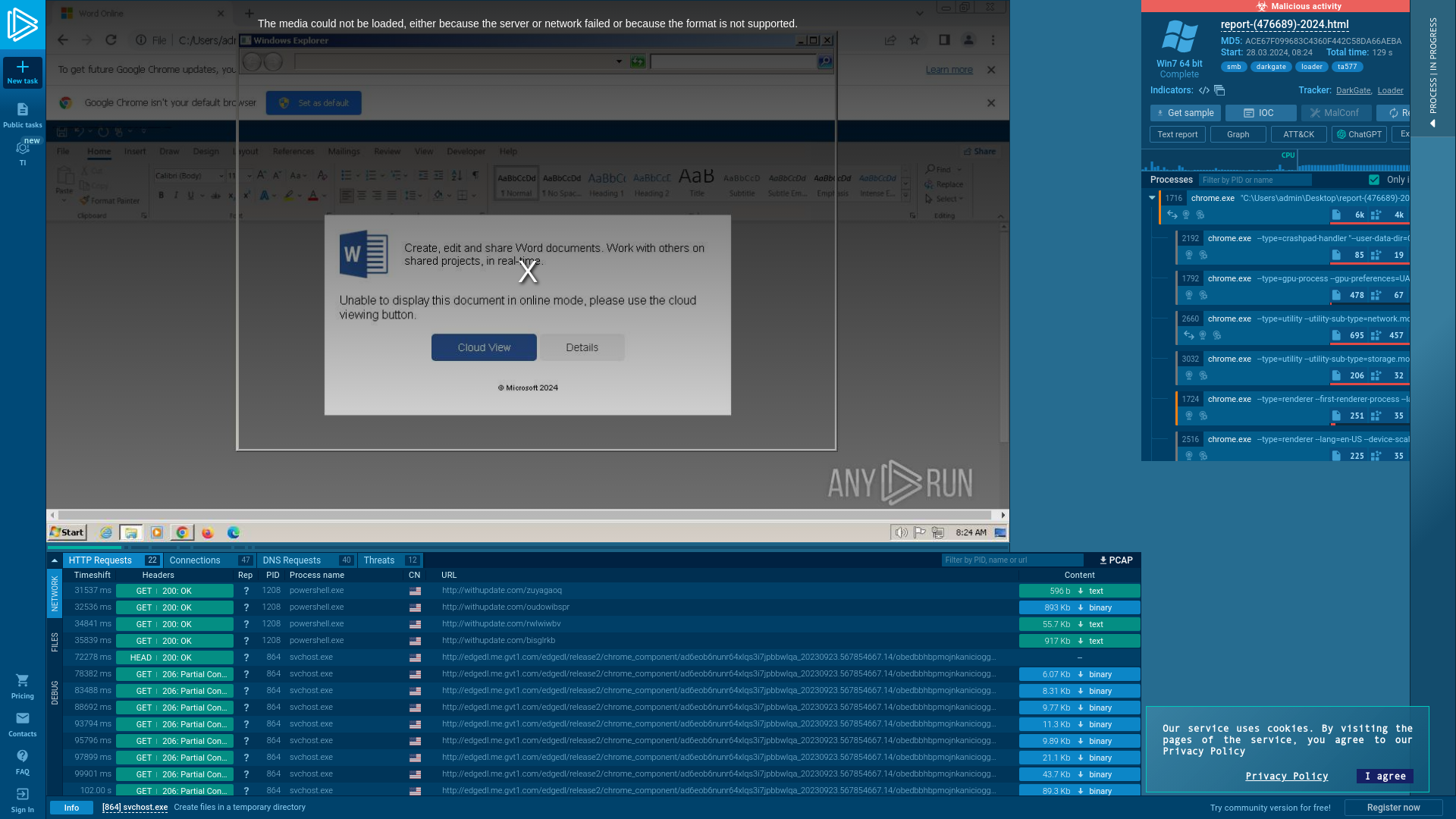
Task: Click the file icon showing 695 on process 2660
Action: pyautogui.click(x=1336, y=335)
